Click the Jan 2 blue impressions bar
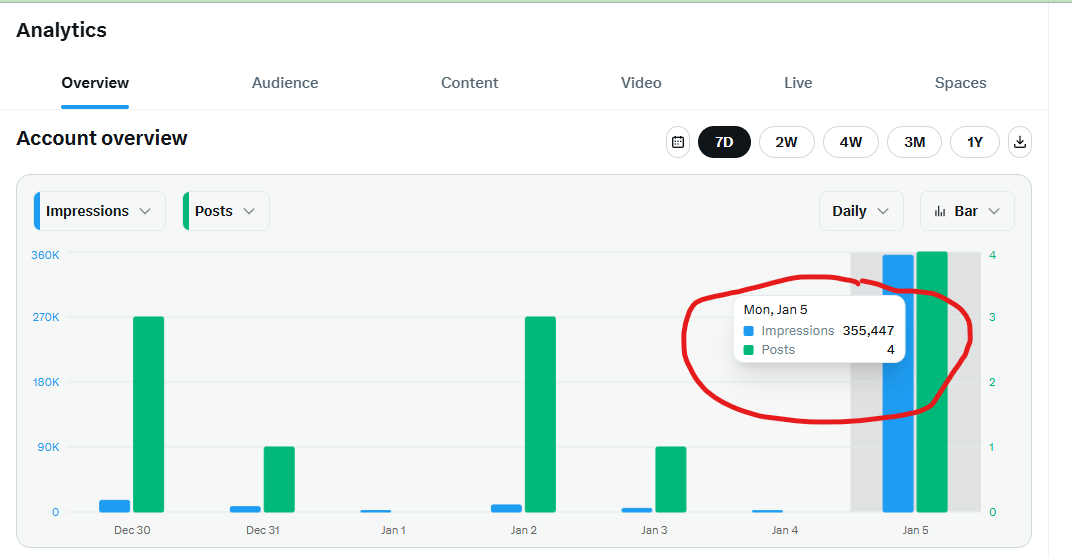The image size is (1072, 557). pyautogui.click(x=506, y=508)
